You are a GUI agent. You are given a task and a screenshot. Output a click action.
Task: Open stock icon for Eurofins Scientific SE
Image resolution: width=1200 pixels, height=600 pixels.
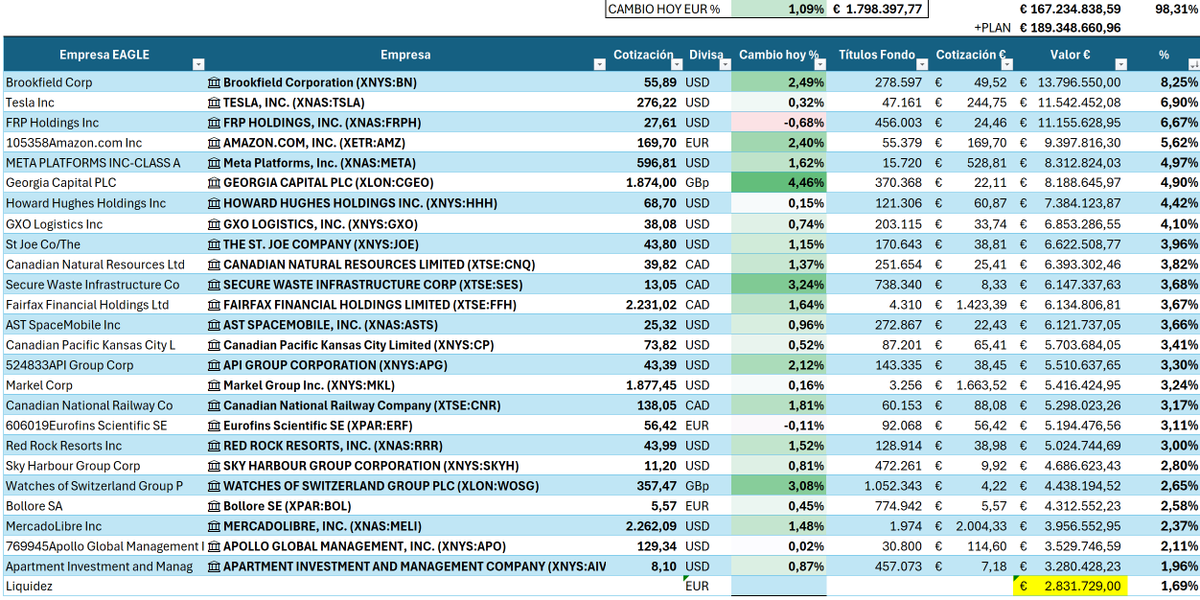(214, 425)
